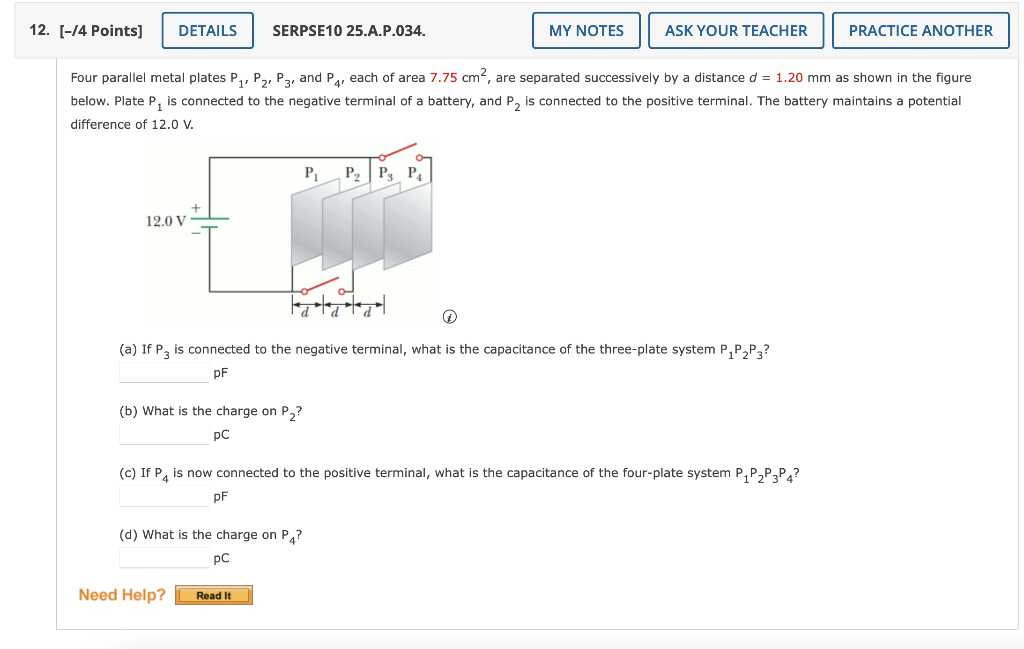Click PRACTICE ANOTHER

point(920,30)
